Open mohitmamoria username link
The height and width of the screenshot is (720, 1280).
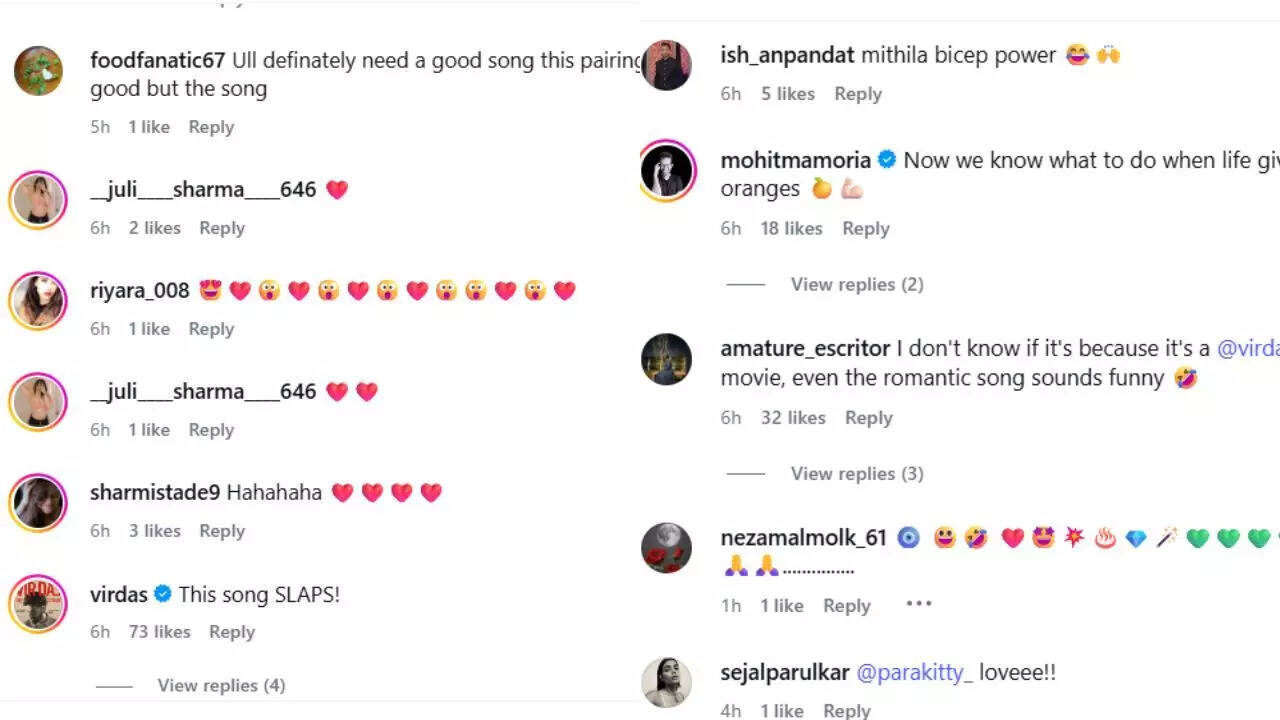795,160
